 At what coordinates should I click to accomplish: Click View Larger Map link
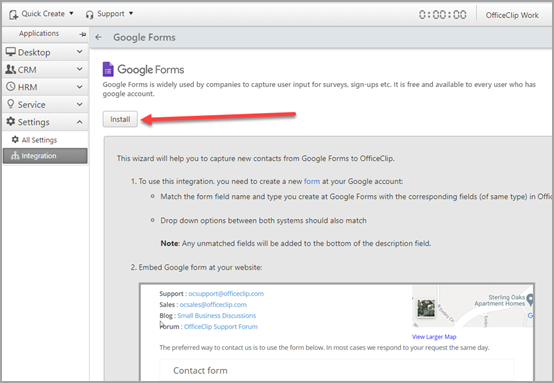tap(434, 337)
